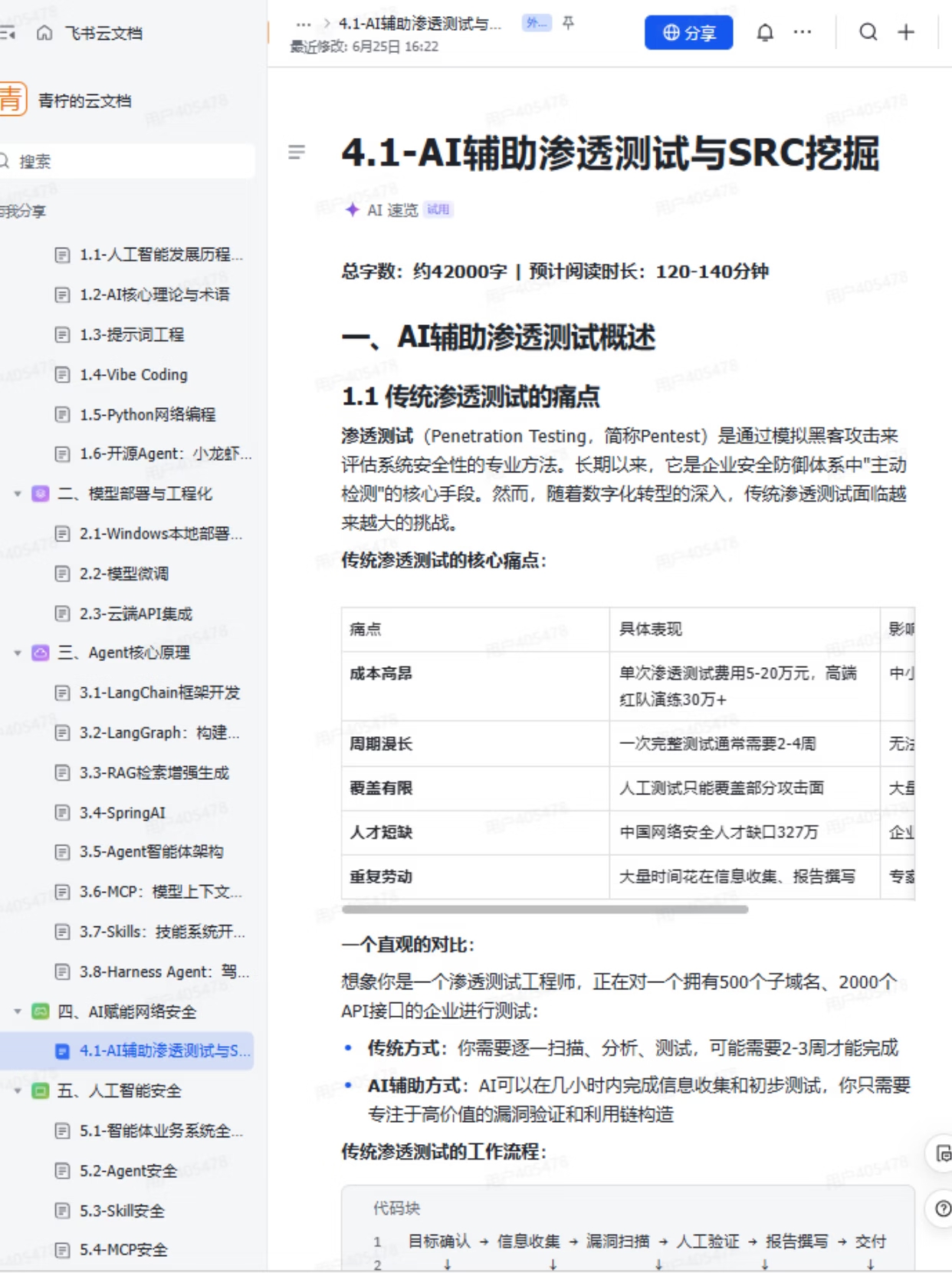Image resolution: width=952 pixels, height=1273 pixels.
Task: Click table cell 周期漫长
Action: coord(475,744)
